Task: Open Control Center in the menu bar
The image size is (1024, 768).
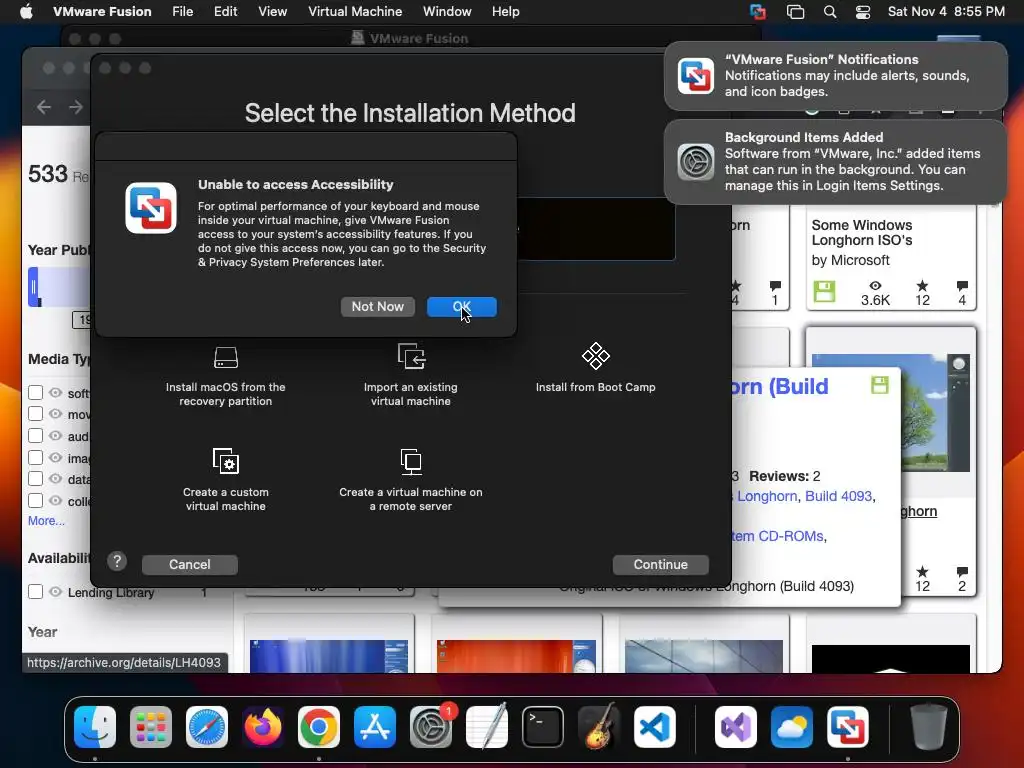Action: (863, 12)
